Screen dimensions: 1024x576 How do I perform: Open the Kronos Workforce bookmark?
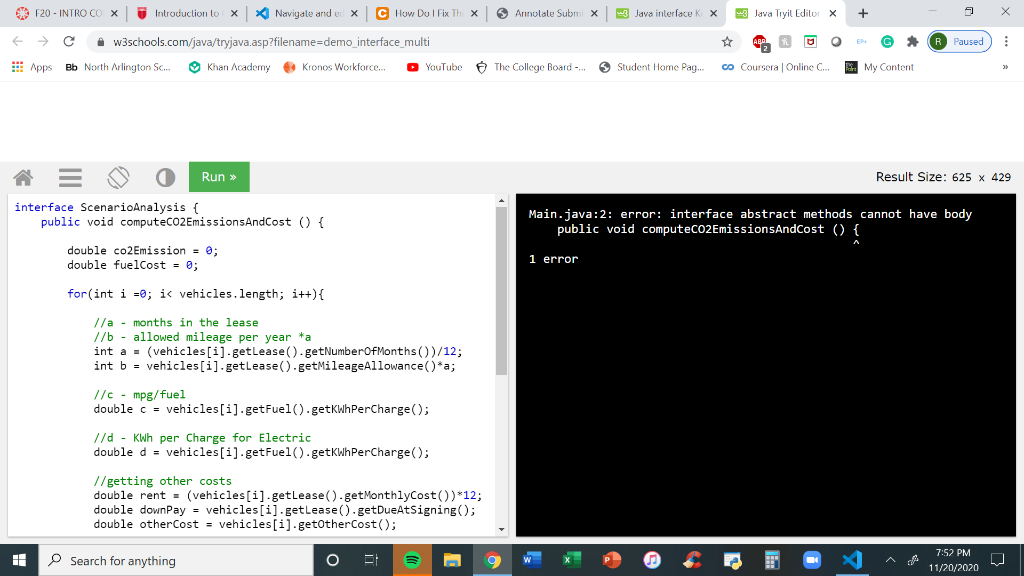pos(334,67)
